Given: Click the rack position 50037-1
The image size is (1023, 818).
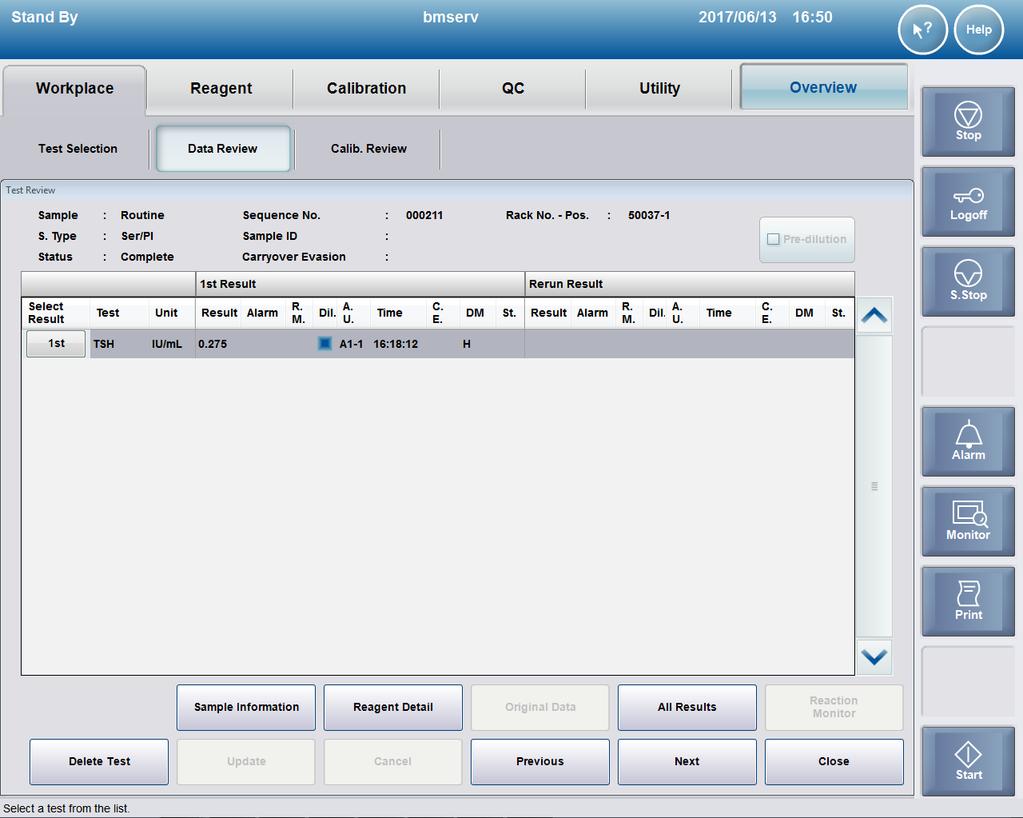Looking at the screenshot, I should [x=649, y=215].
